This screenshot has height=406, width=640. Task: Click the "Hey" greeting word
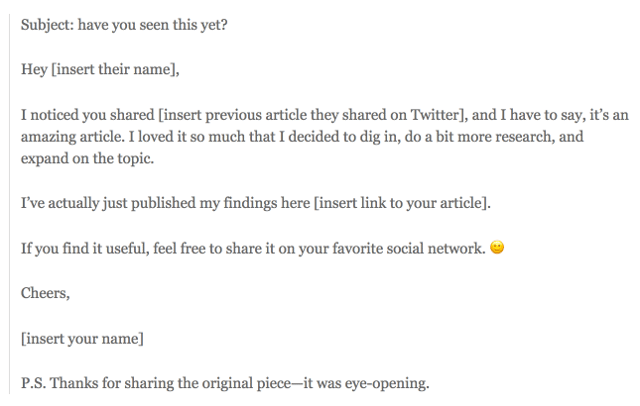pyautogui.click(x=34, y=70)
